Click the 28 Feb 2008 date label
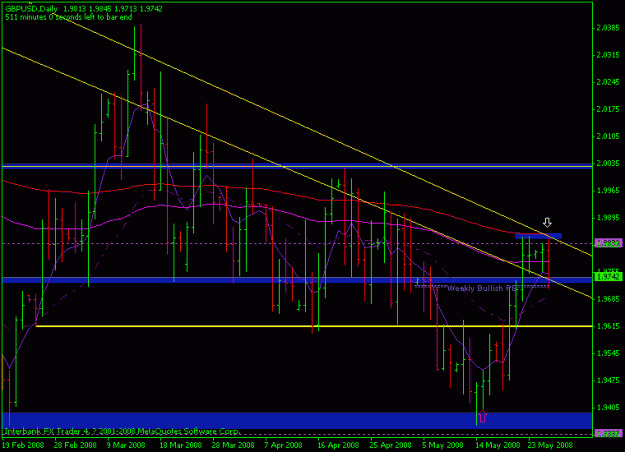 (x=75, y=445)
